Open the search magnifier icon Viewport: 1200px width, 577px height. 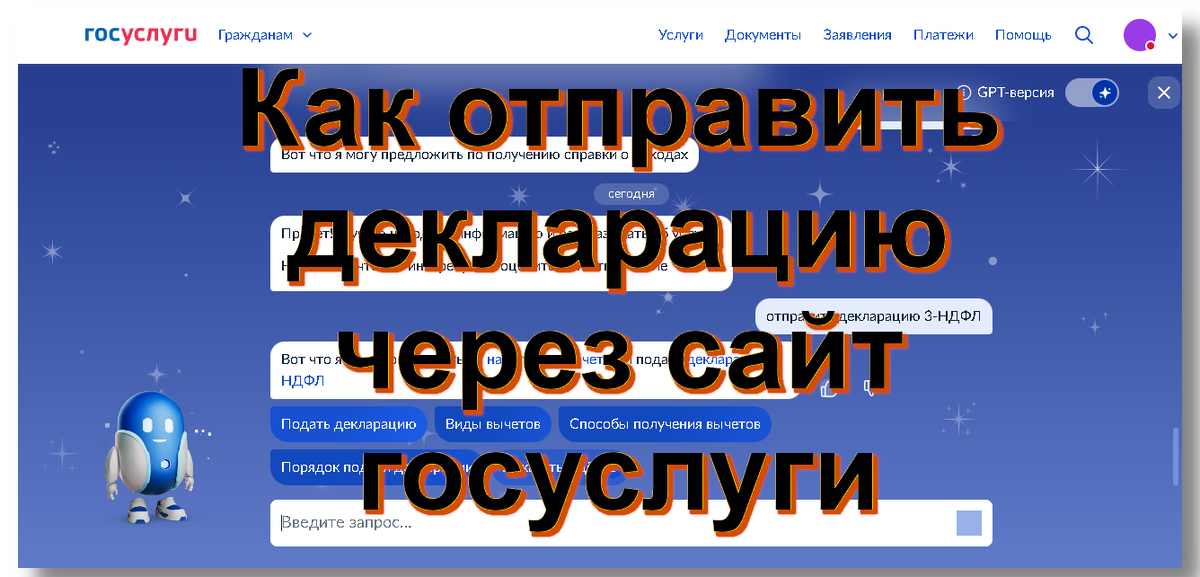click(x=1084, y=34)
